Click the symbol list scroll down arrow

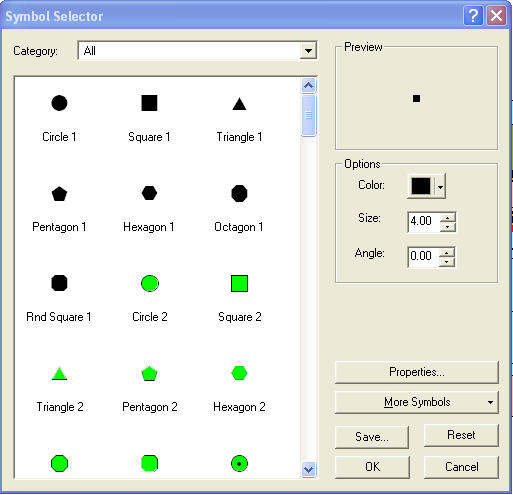(308, 470)
